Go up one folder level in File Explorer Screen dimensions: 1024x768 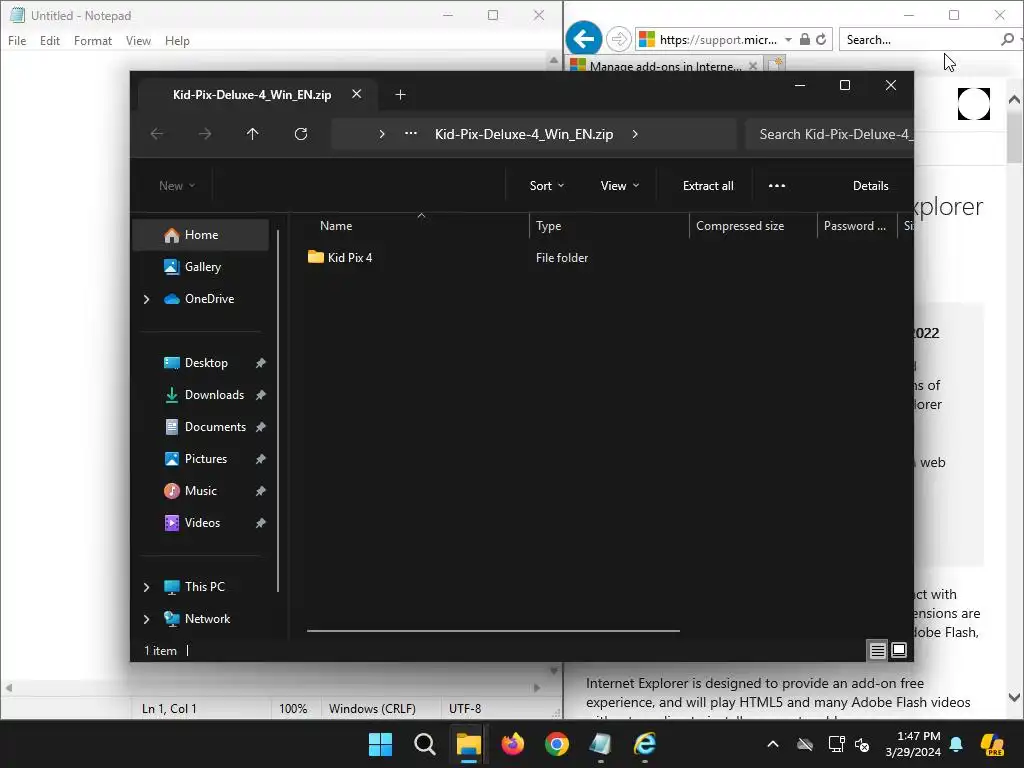tap(252, 134)
